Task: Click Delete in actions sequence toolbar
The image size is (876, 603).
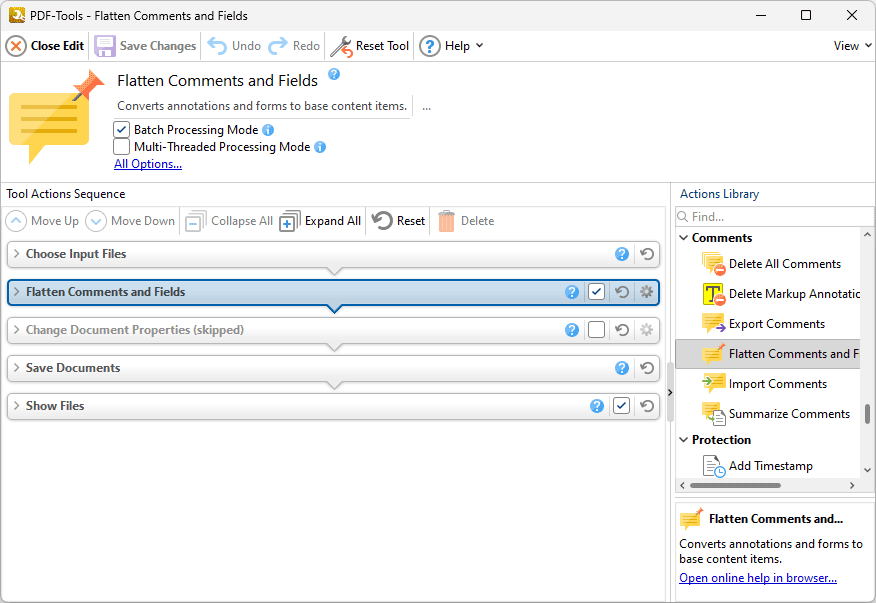Action: pyautogui.click(x=466, y=221)
